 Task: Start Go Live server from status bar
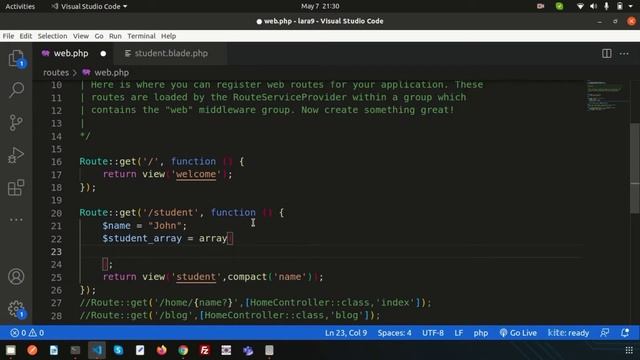pyautogui.click(x=518, y=333)
